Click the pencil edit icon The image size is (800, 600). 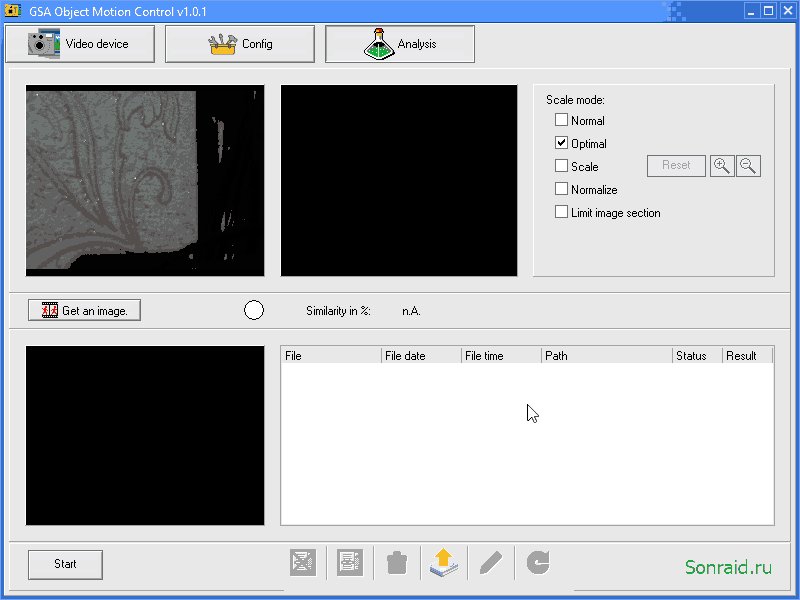pos(491,563)
